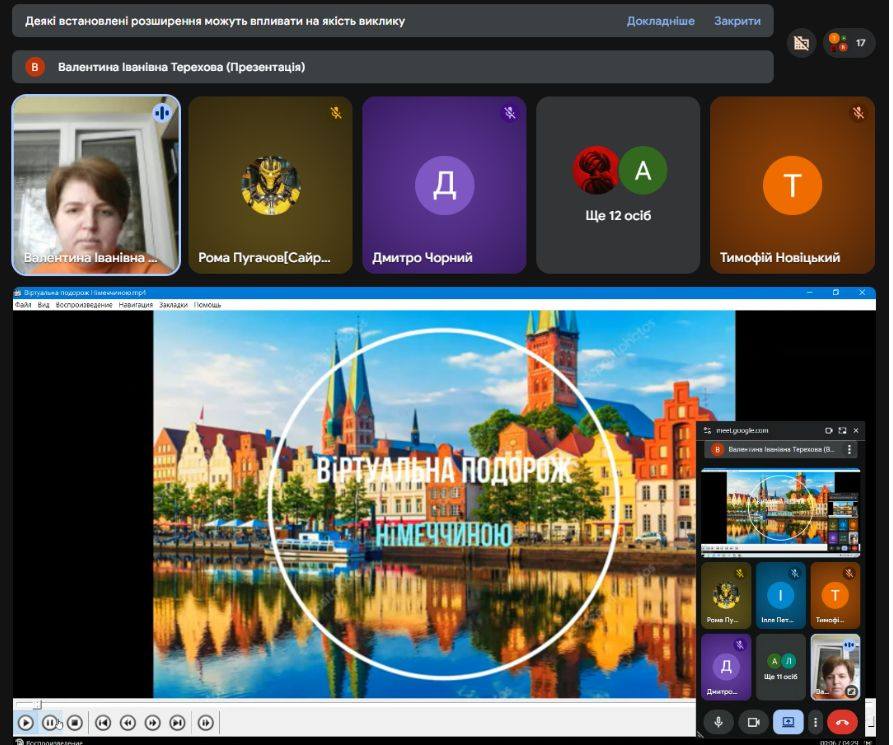Viewport: 893px width, 745px height.
Task: Click muted mic icon on Дмитро Чорний tile
Action: (x=510, y=113)
